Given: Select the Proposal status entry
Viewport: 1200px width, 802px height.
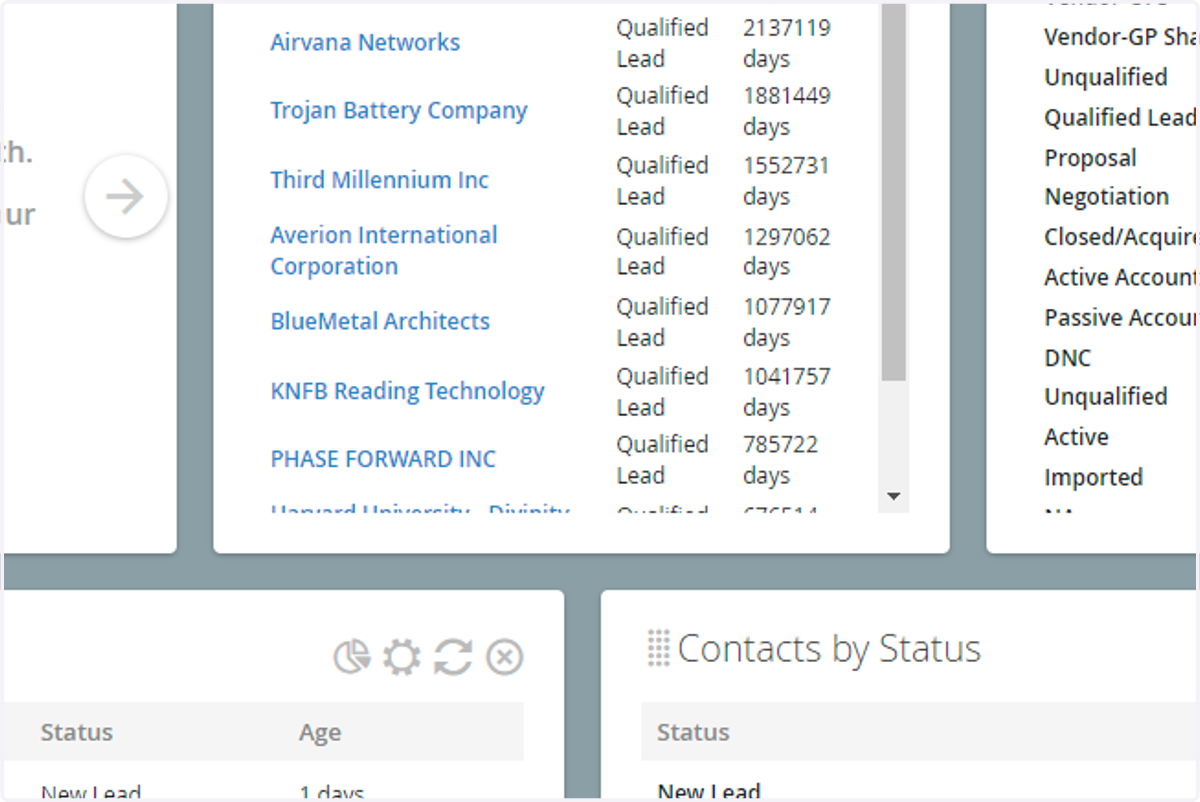Looking at the screenshot, I should click(x=1090, y=158).
